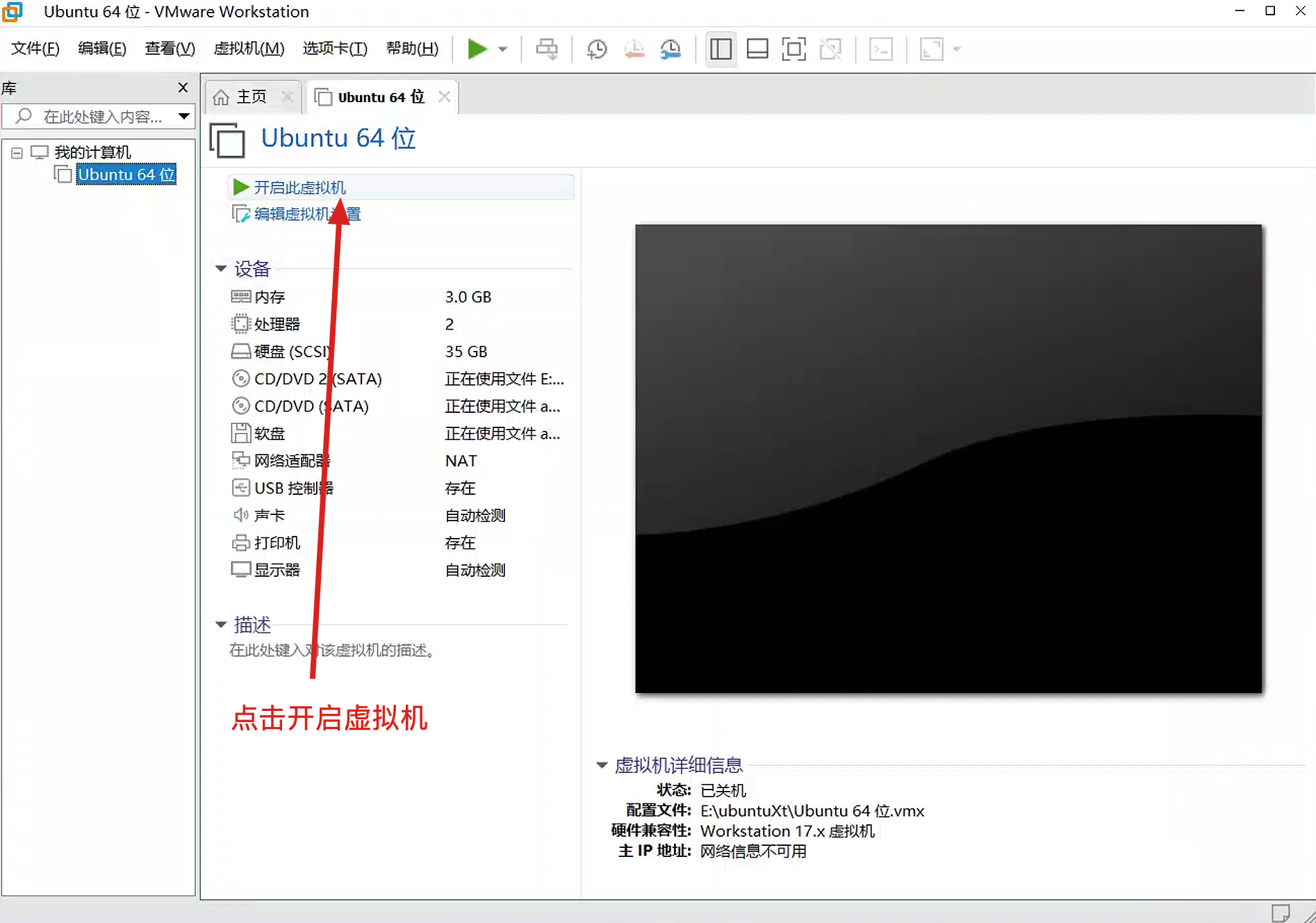
Task: Click the green power-on play toolbar button
Action: click(477, 49)
